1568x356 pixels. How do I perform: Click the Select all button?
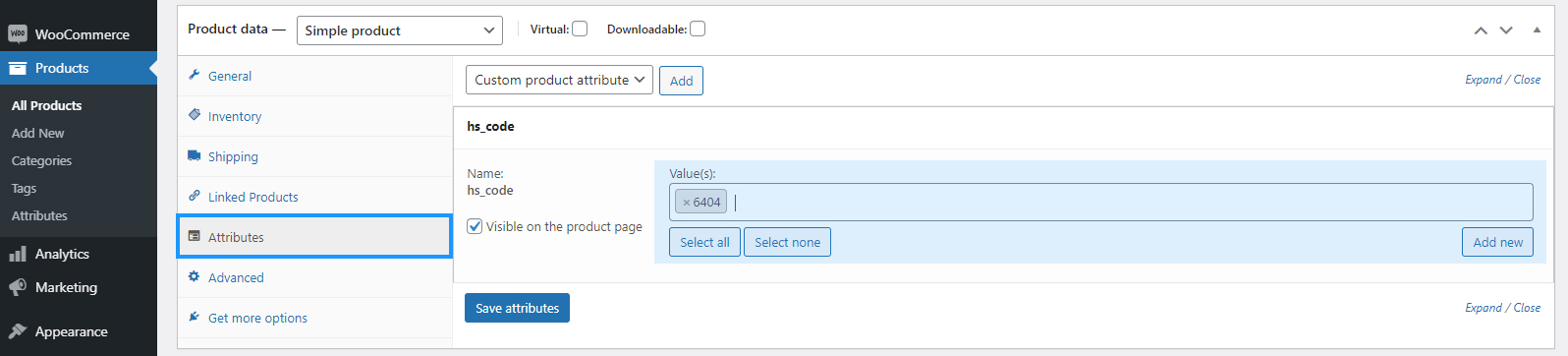[704, 242]
